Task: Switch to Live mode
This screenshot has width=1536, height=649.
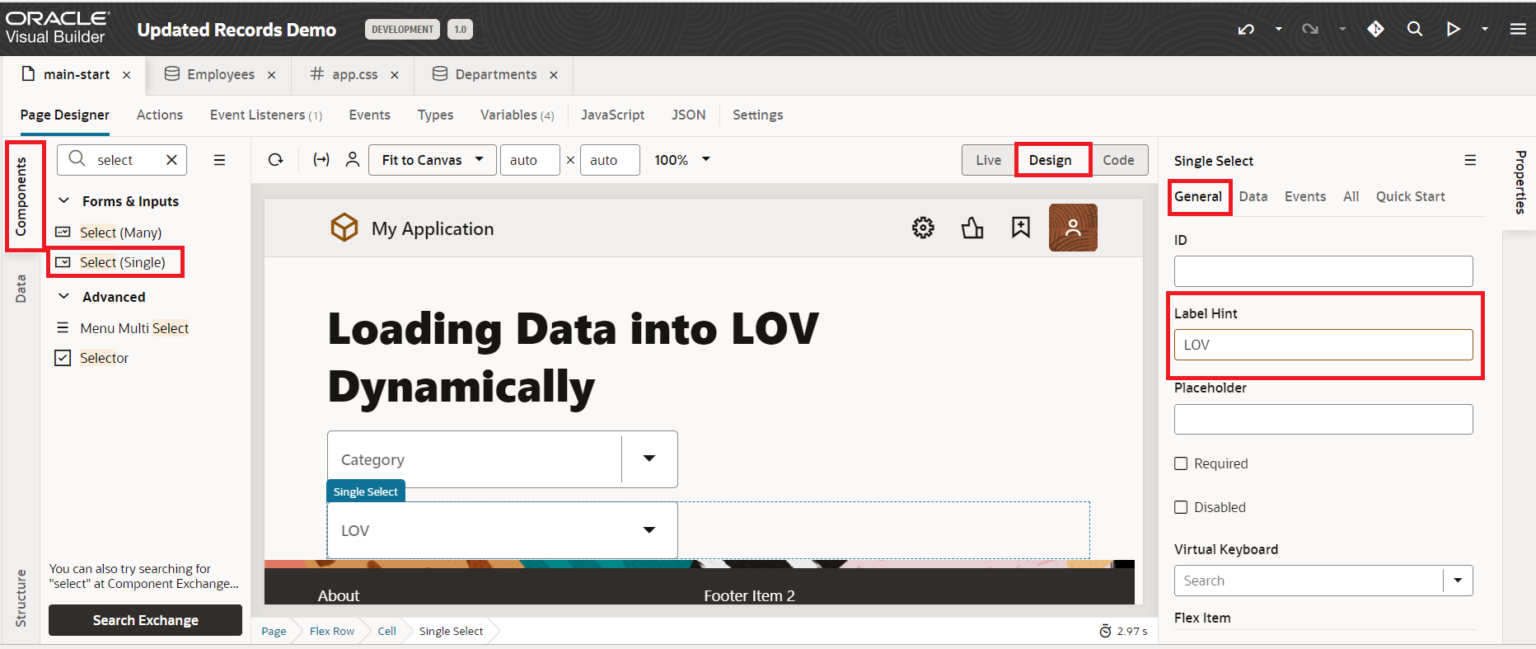Action: tap(988, 159)
